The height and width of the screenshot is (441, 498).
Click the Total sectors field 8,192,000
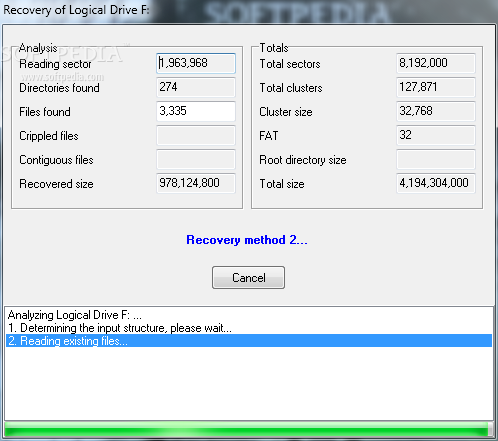coord(436,63)
